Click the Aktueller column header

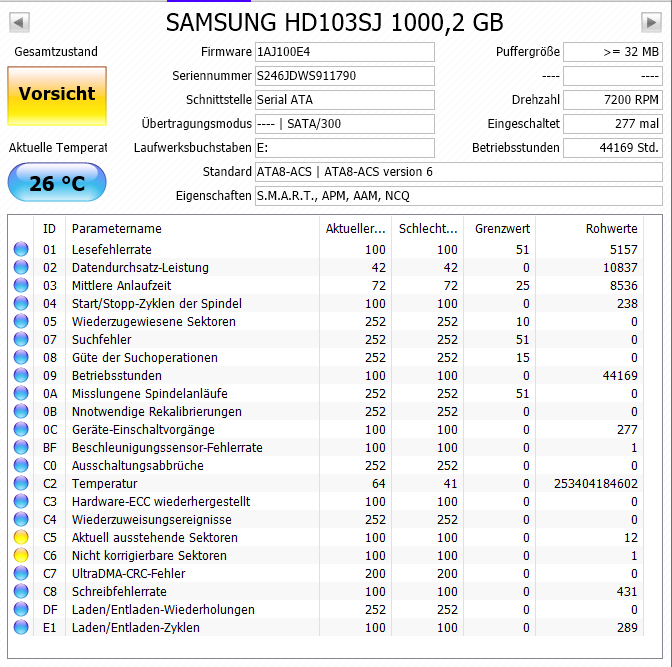[355, 228]
